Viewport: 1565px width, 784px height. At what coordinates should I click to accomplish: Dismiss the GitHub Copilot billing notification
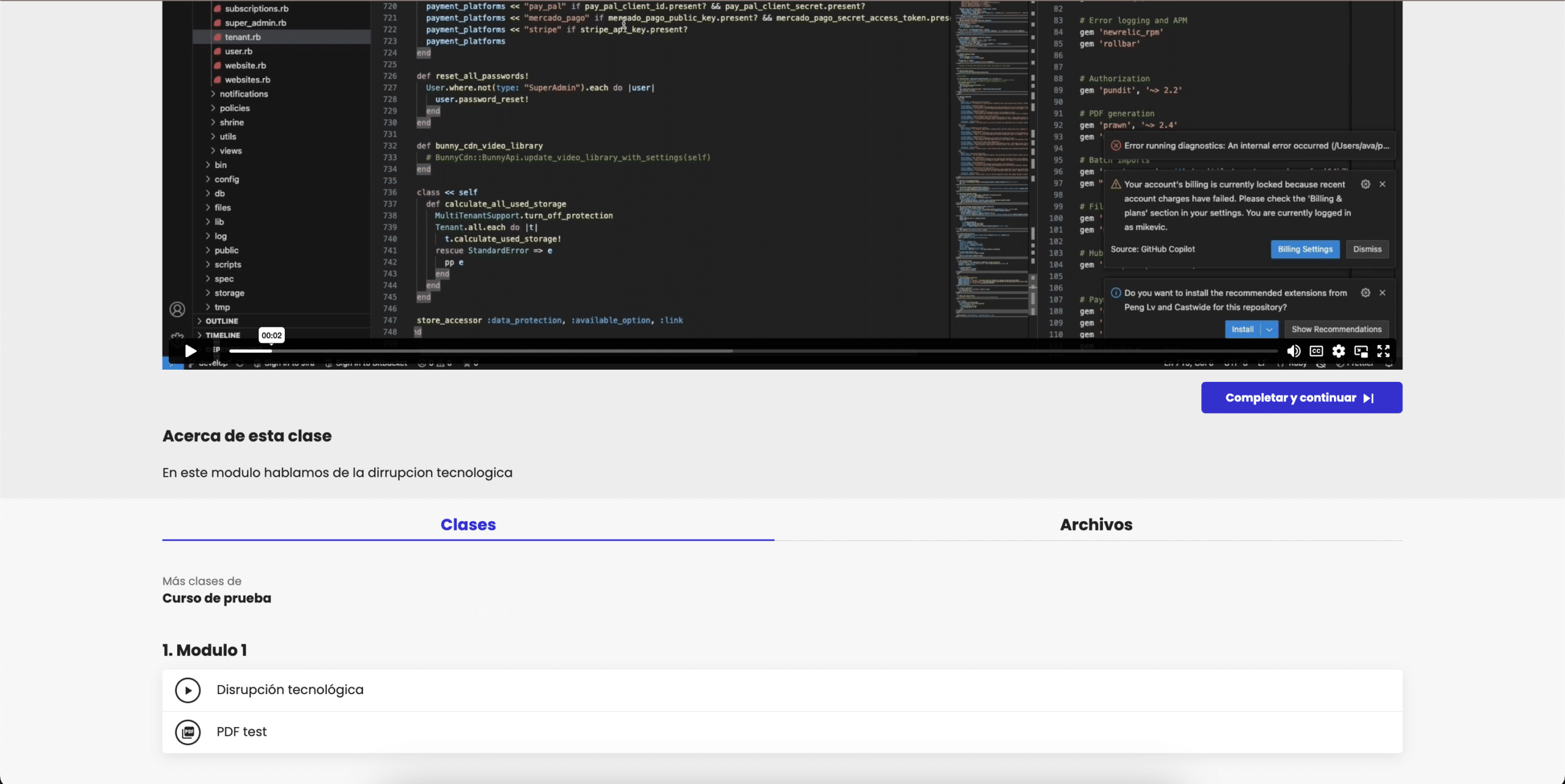(x=1367, y=248)
